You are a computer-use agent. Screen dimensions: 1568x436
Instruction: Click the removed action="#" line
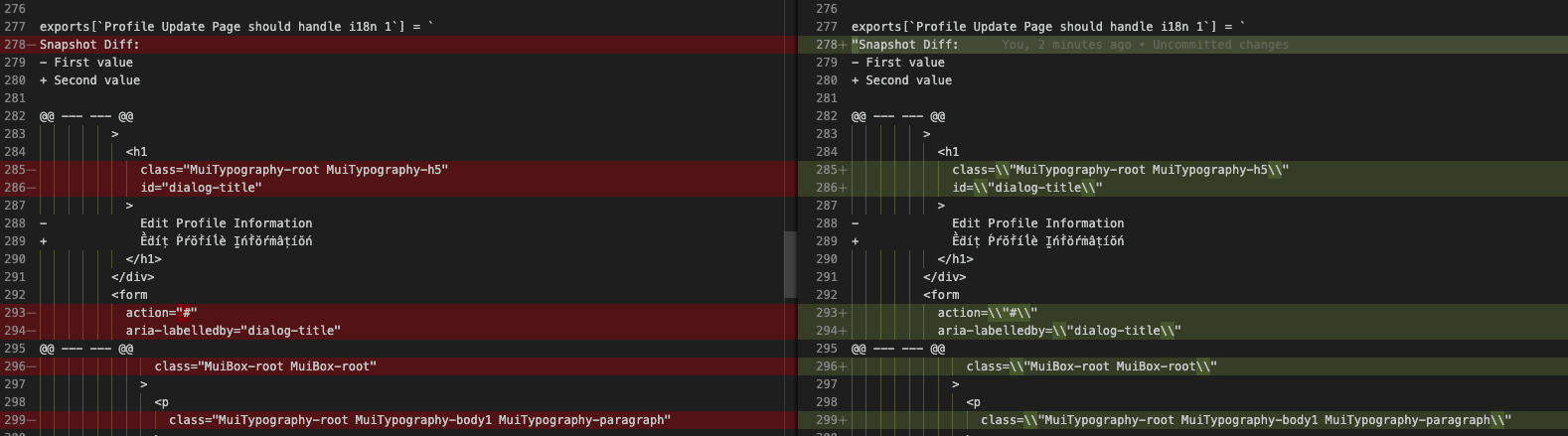click(x=161, y=313)
